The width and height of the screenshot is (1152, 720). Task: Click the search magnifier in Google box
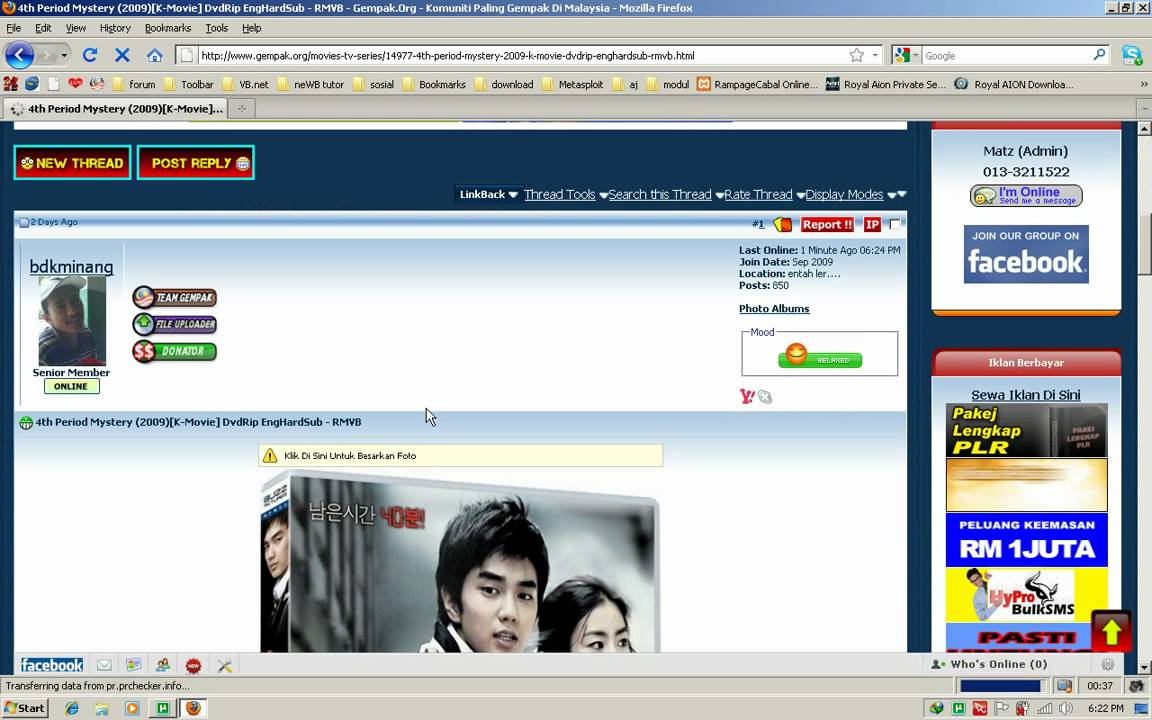[x=1099, y=55]
